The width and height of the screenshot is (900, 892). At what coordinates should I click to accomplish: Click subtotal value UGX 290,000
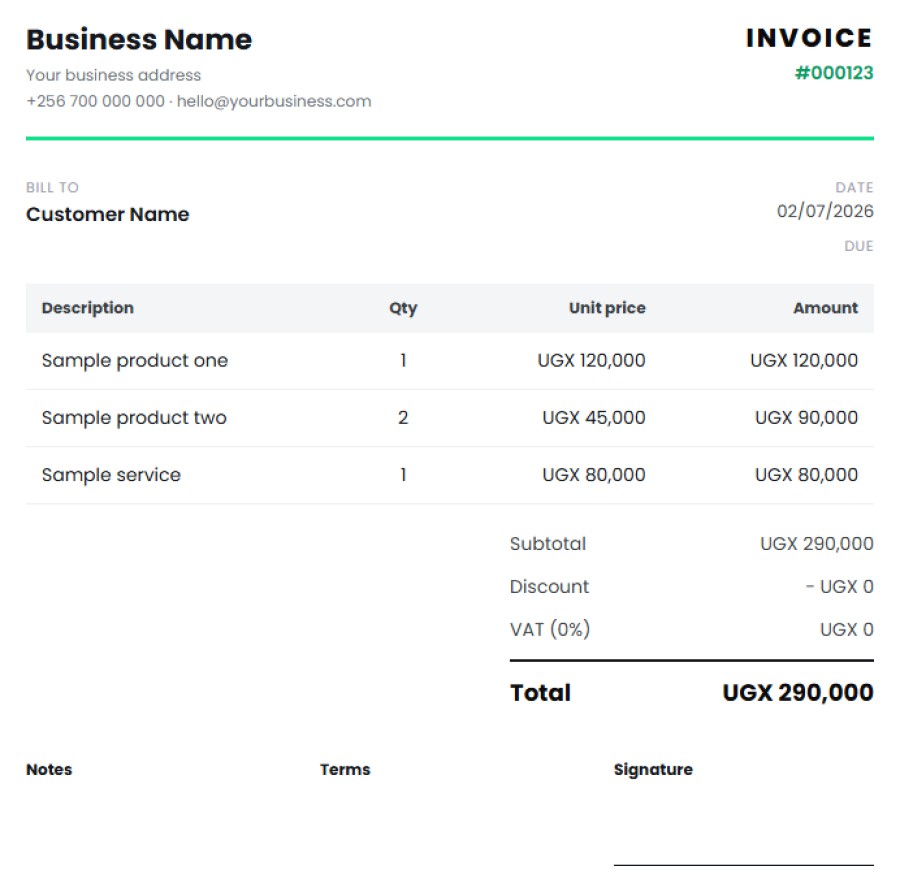817,544
